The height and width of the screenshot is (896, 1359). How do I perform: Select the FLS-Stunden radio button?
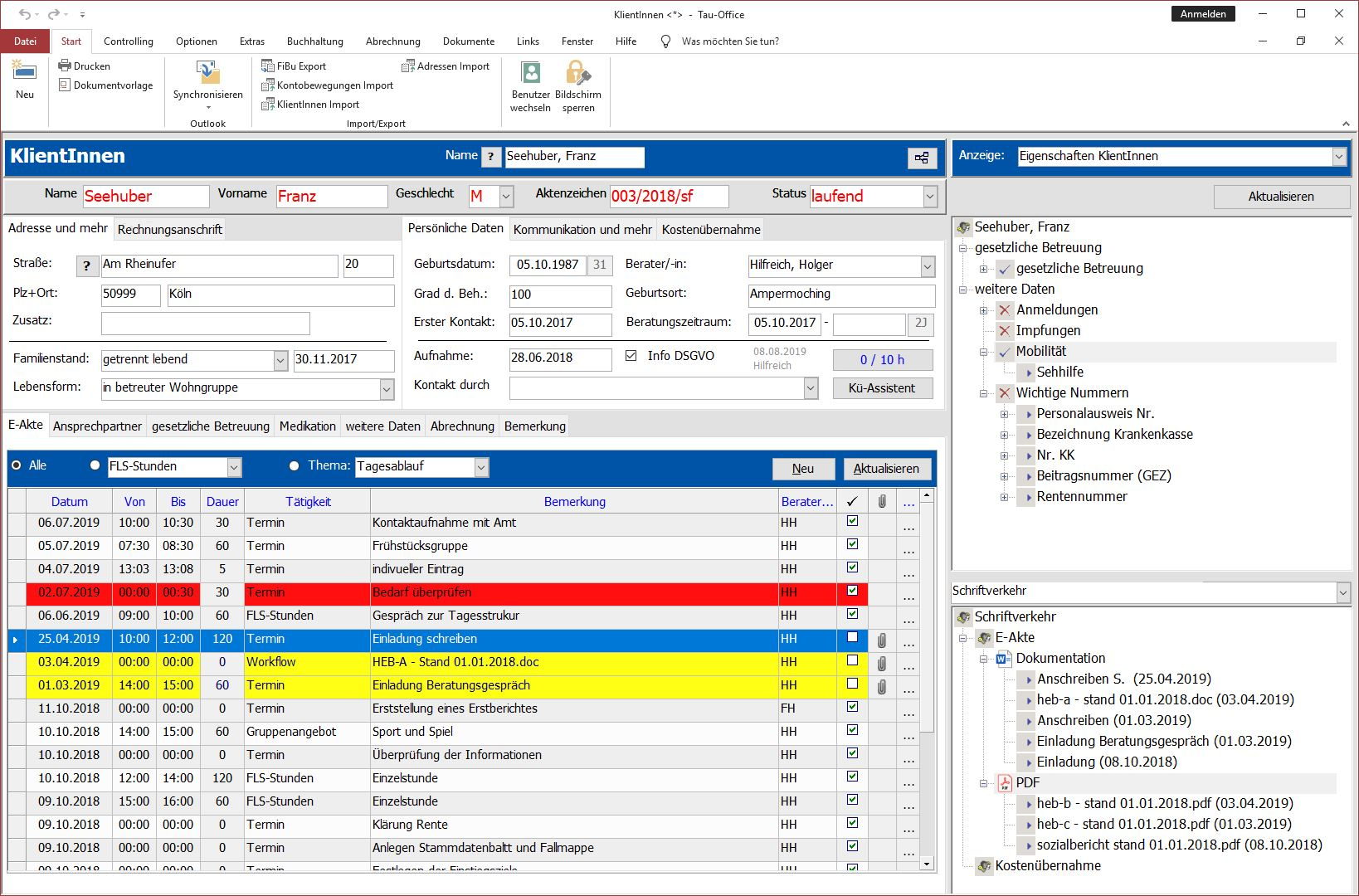tap(95, 466)
